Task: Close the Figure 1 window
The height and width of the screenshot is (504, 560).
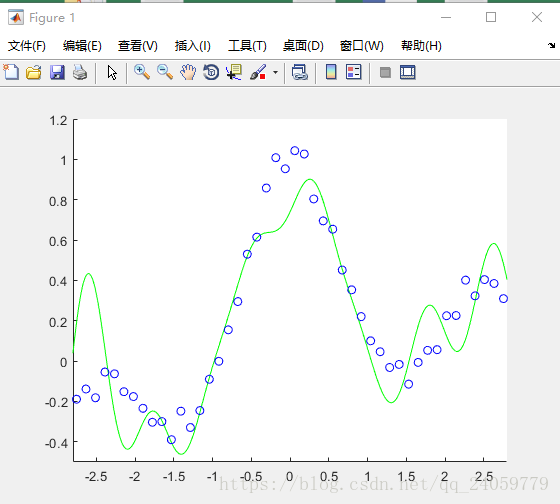Action: [x=537, y=17]
